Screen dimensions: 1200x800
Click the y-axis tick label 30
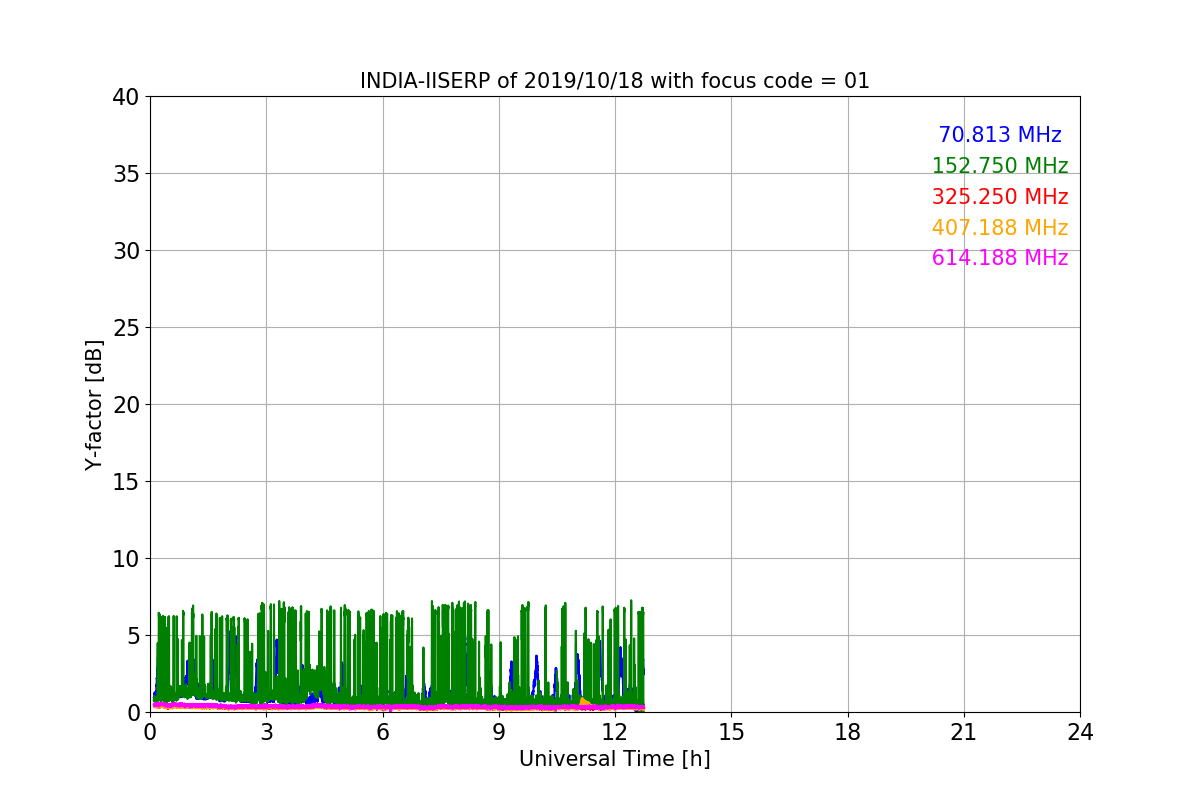click(125, 251)
